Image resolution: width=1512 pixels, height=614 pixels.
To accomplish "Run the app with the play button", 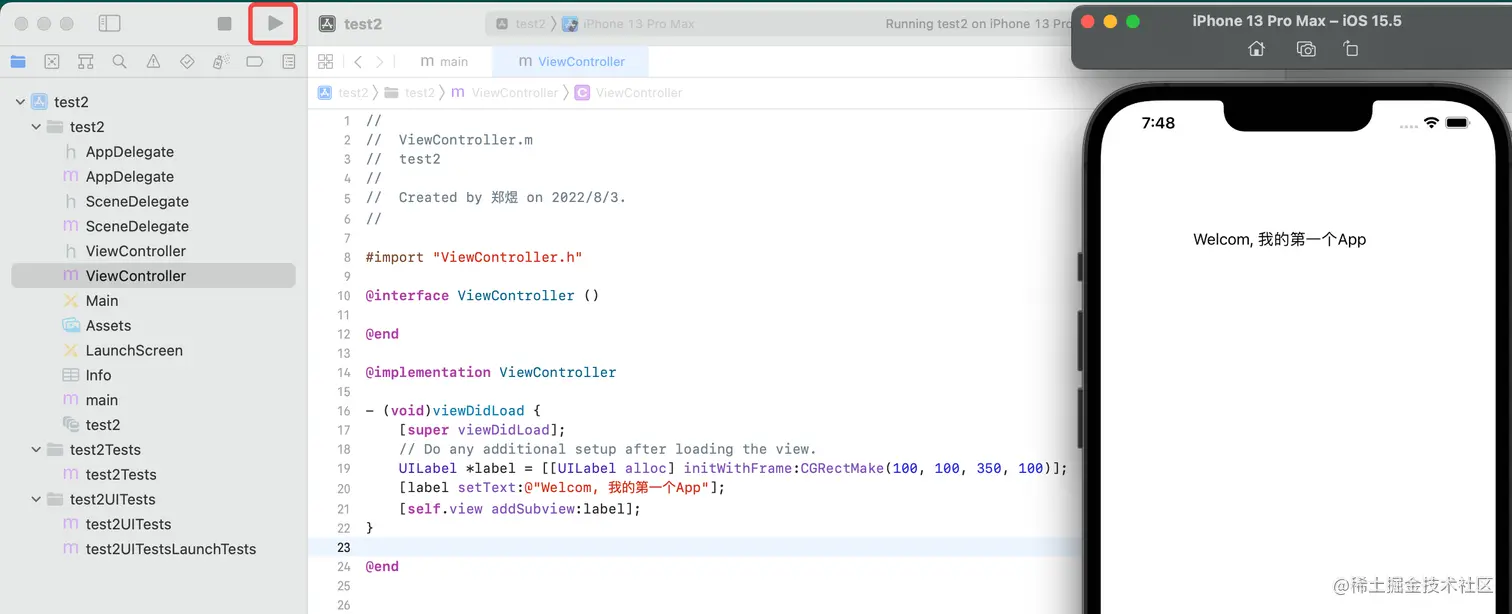I will click(x=275, y=23).
